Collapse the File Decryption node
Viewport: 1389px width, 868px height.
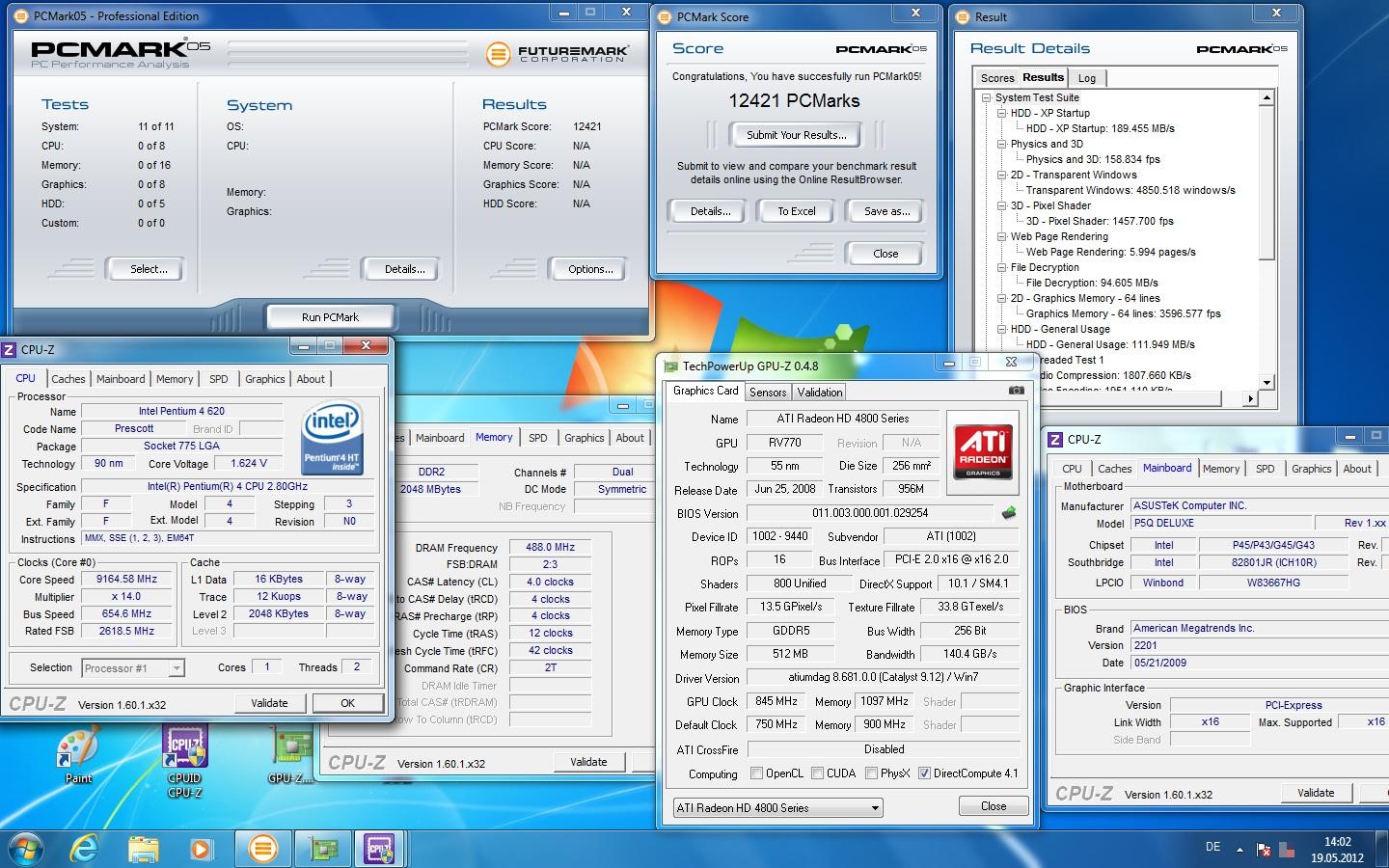click(x=1001, y=267)
